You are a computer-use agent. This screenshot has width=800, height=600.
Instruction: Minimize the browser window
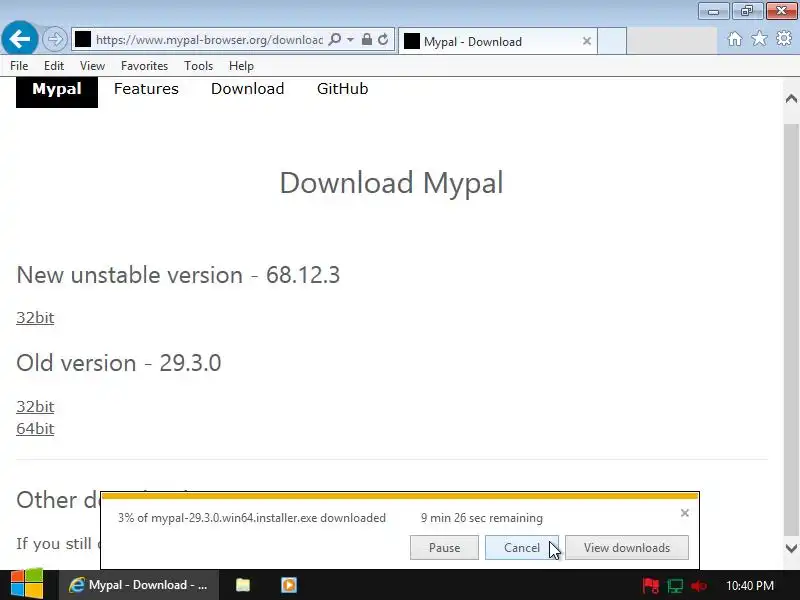coord(713,11)
